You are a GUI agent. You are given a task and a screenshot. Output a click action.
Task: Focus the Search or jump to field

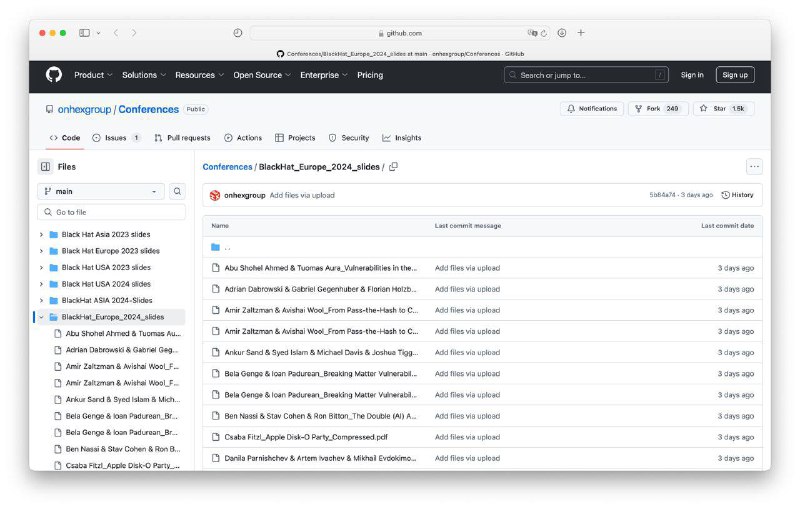pyautogui.click(x=586, y=75)
